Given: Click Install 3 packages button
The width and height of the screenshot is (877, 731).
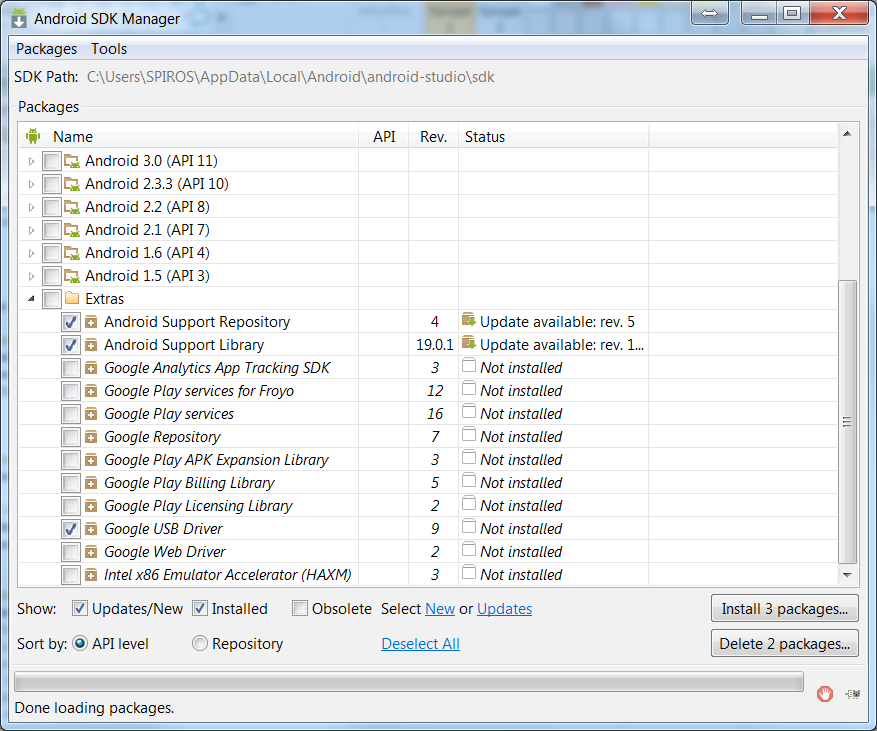Looking at the screenshot, I should click(785, 609).
